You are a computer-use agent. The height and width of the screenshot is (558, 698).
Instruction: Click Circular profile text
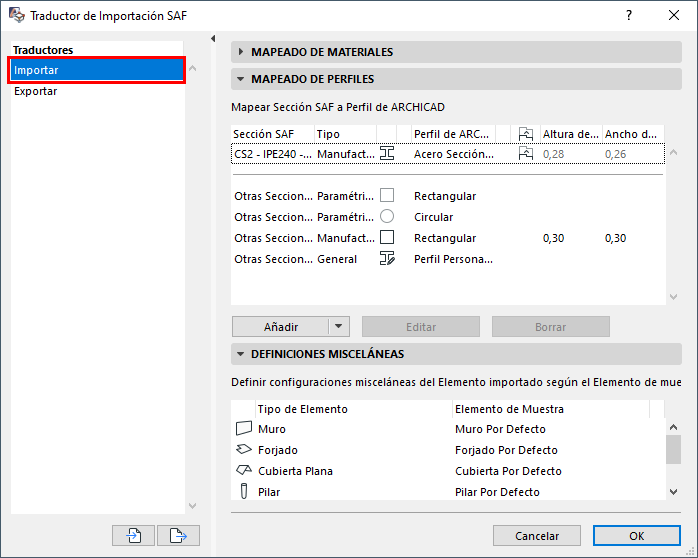pos(433,217)
